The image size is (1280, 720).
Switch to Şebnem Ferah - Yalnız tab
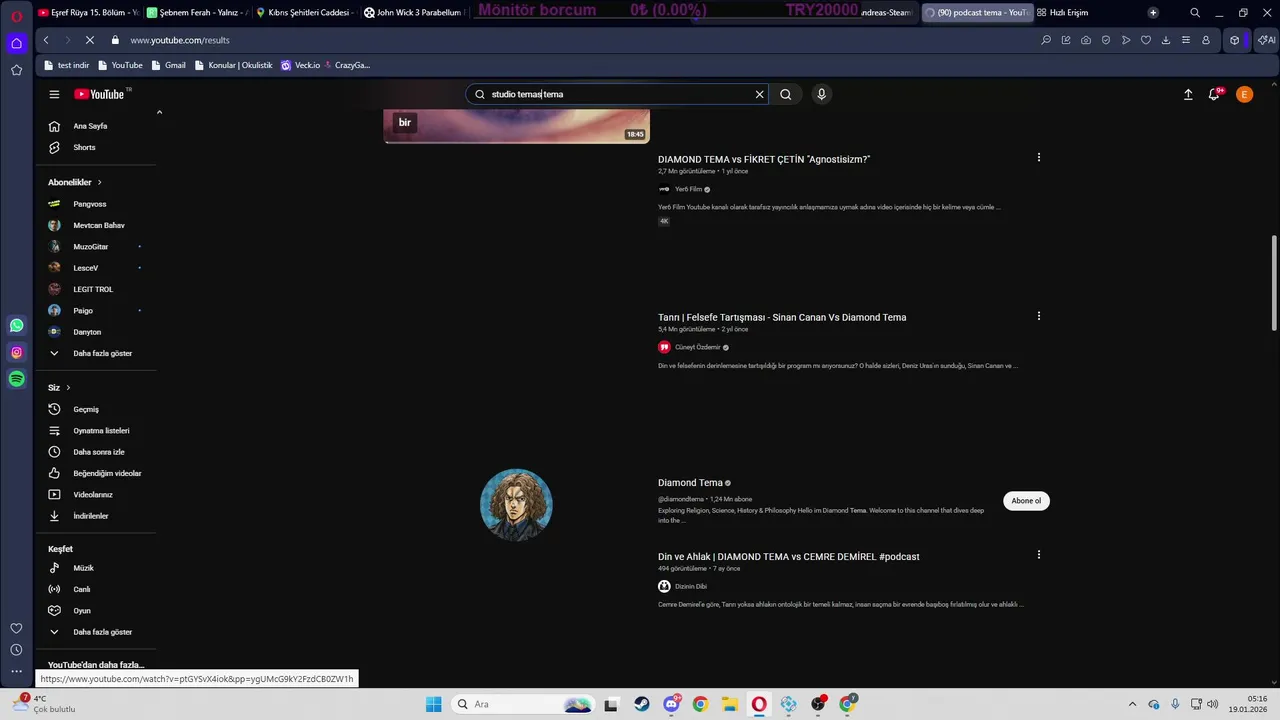[x=196, y=13]
